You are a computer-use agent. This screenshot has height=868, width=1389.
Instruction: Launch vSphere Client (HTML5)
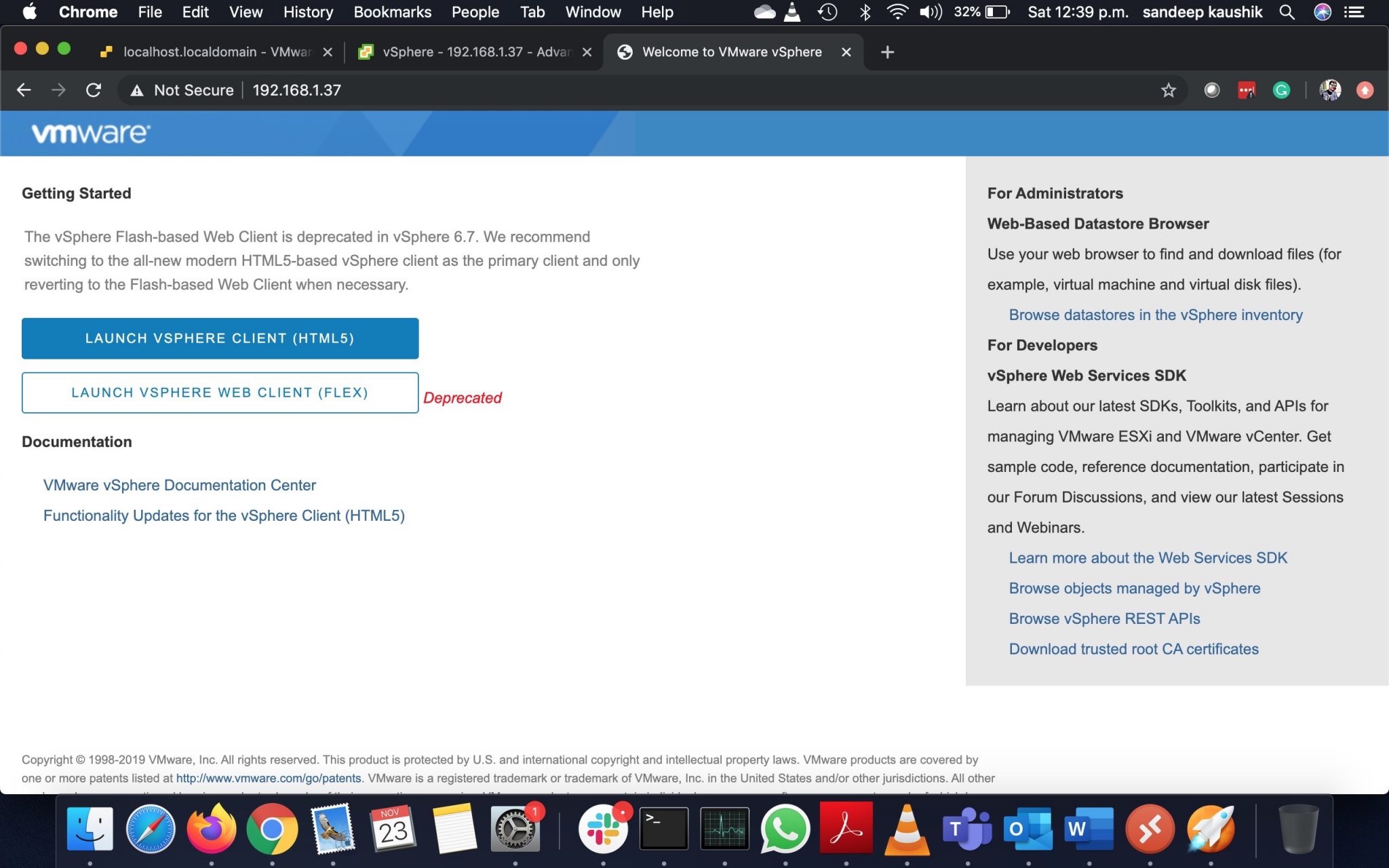220,338
